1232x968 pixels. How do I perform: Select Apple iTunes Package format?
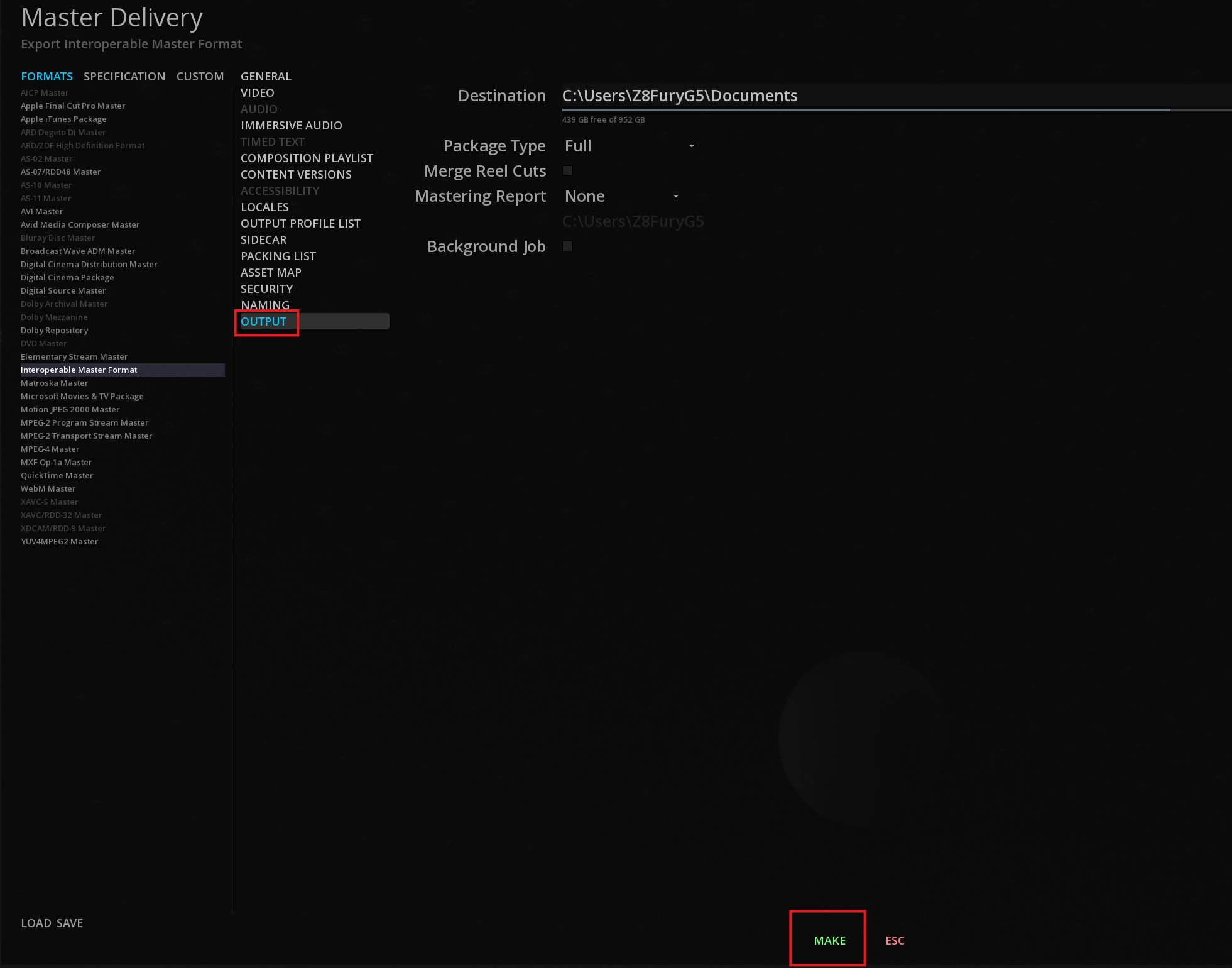[63, 119]
